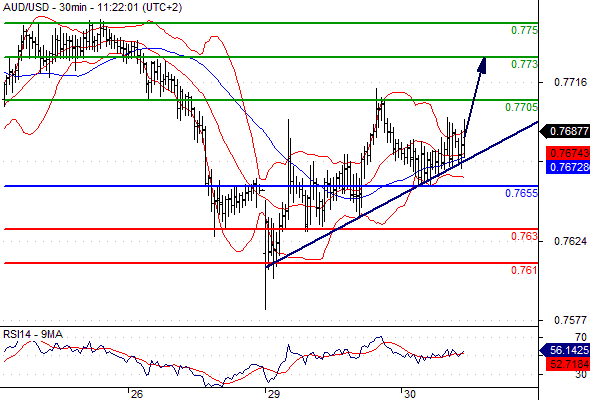The height and width of the screenshot is (400, 590).
Task: Select the 0.7705 resistance level label
Action: coord(521,107)
